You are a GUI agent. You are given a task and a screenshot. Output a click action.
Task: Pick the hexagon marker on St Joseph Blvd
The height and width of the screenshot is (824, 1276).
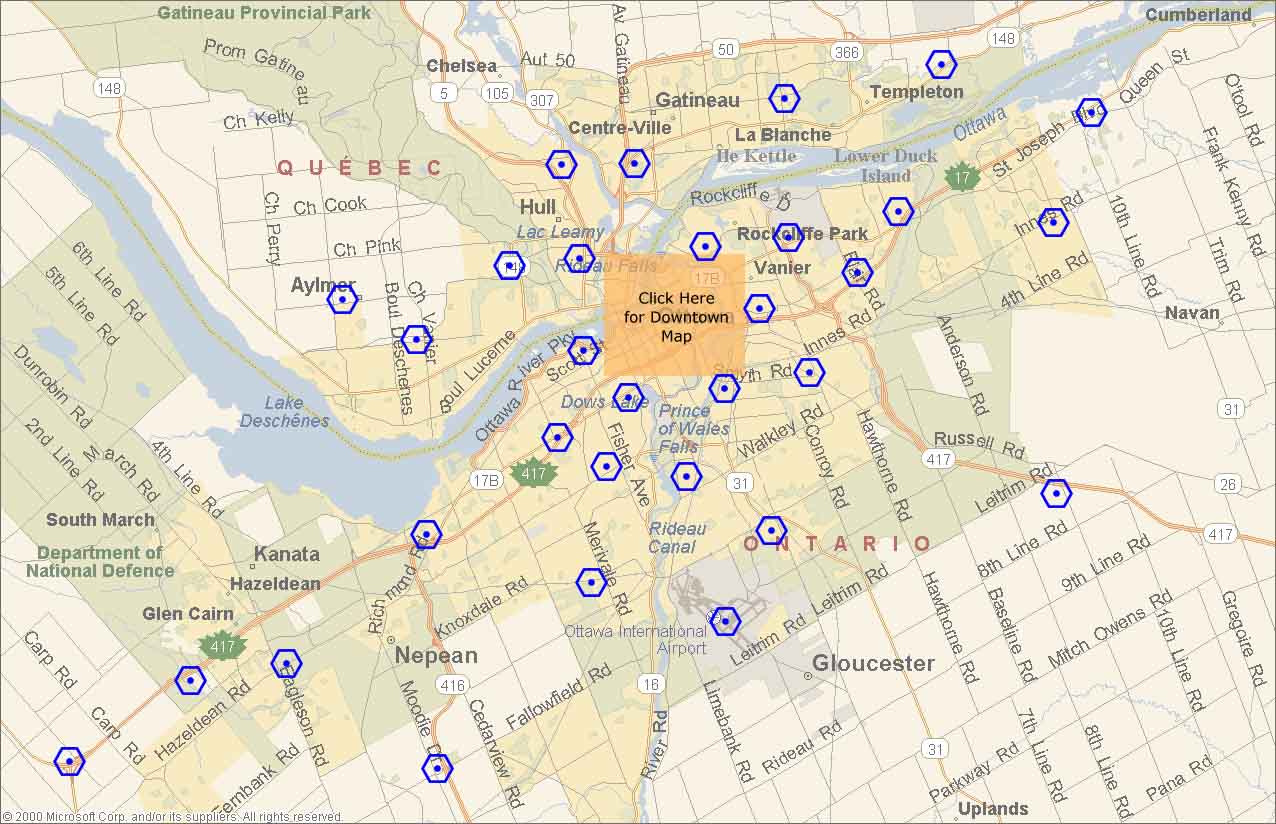(x=1091, y=111)
